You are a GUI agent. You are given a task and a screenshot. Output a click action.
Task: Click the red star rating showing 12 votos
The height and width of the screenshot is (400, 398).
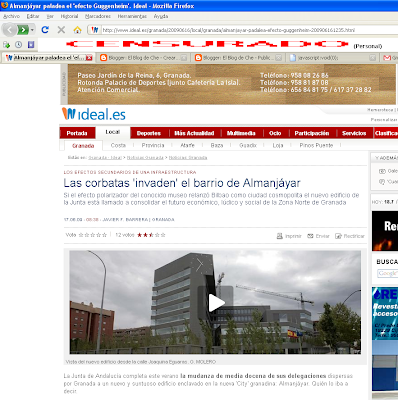[x=151, y=235]
